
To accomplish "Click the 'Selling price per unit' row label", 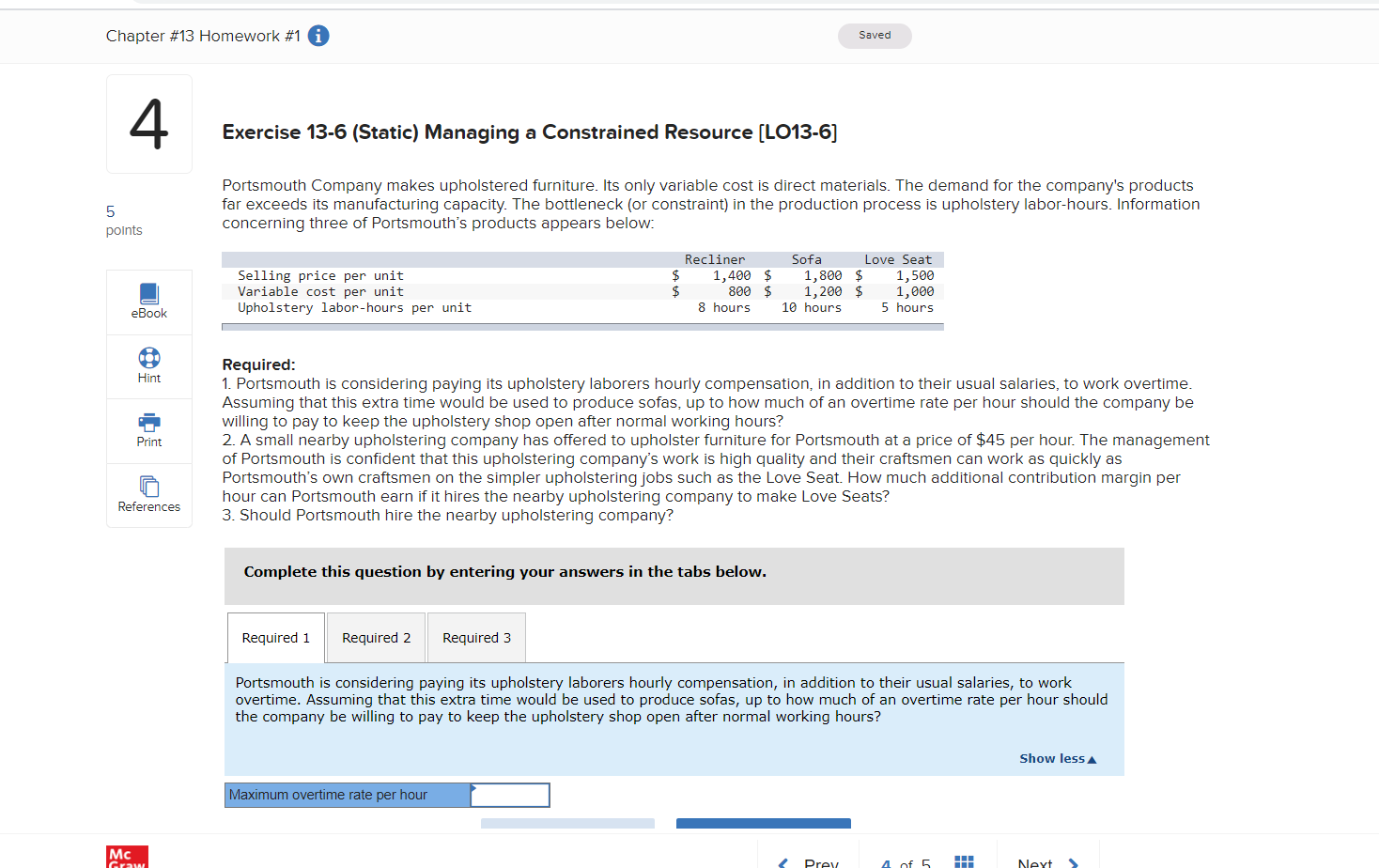I will [x=320, y=275].
